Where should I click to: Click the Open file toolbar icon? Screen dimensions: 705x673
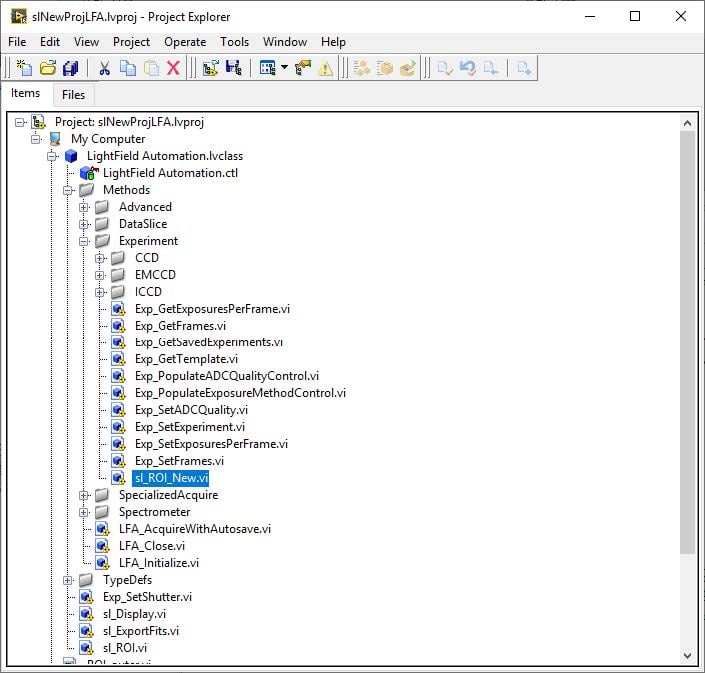[x=48, y=68]
